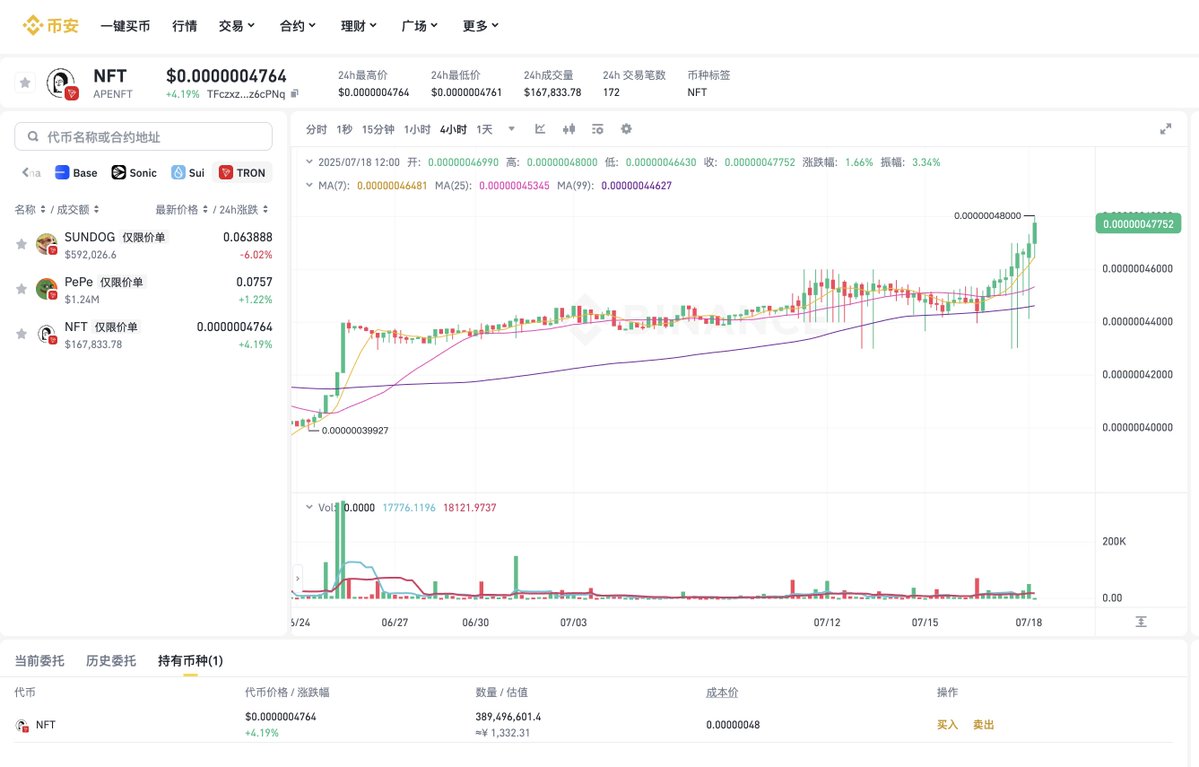Screen dimensions: 1199x767
Task: Set chart interval to 1秒
Action: pos(344,129)
